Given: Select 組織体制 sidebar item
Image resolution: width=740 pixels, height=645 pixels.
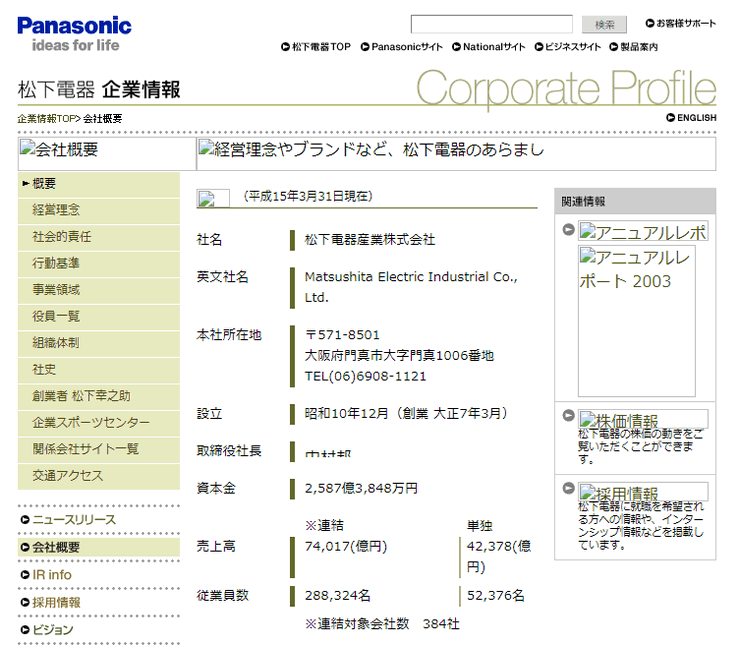Looking at the screenshot, I should coord(99,343).
